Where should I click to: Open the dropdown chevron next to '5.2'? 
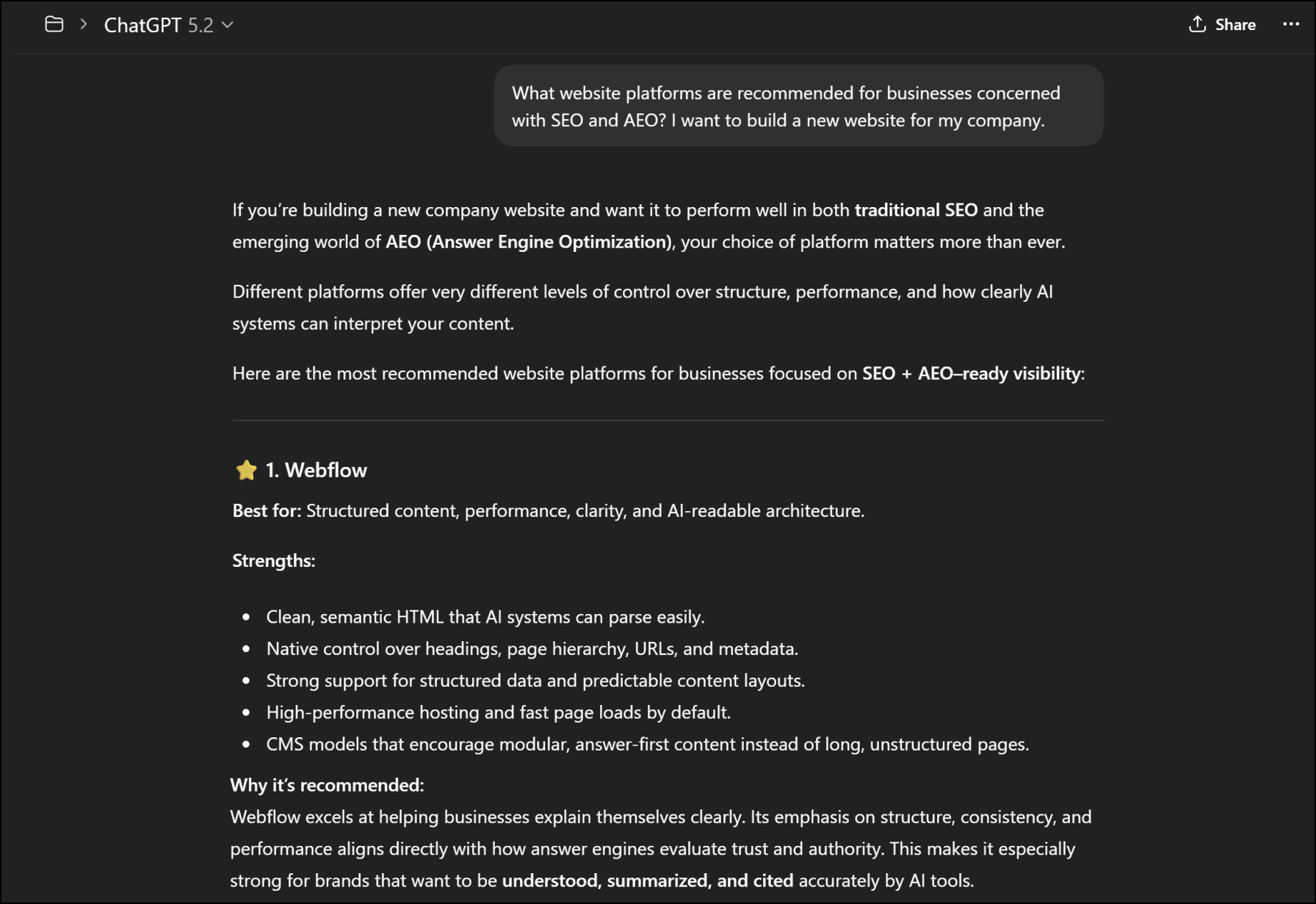tap(228, 25)
